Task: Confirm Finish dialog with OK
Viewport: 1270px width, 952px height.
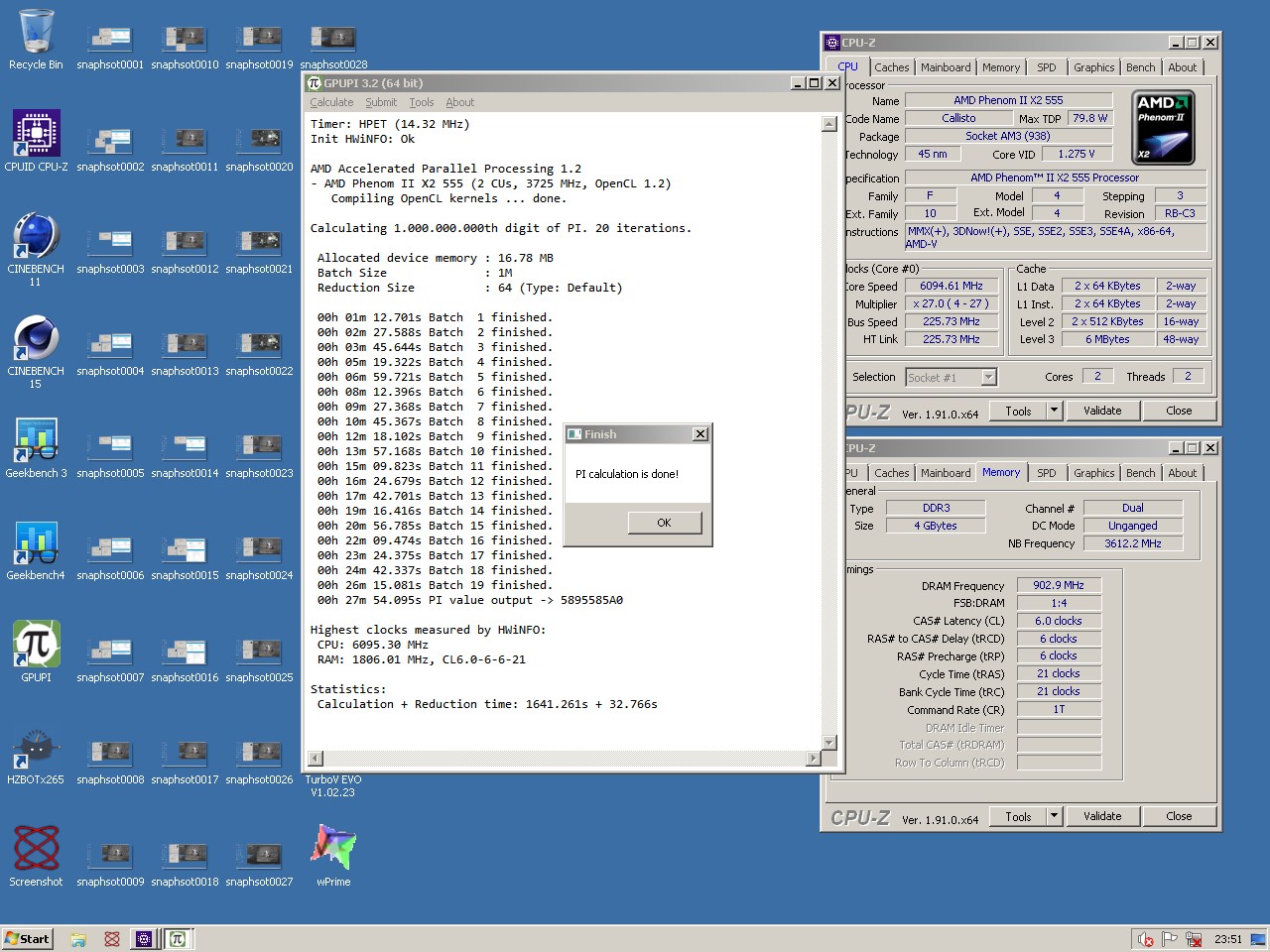Action: (664, 523)
